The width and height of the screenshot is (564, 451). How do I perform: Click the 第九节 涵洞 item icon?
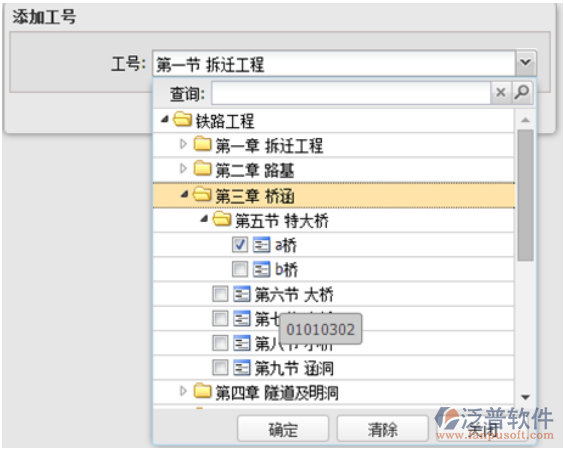[x=242, y=368]
